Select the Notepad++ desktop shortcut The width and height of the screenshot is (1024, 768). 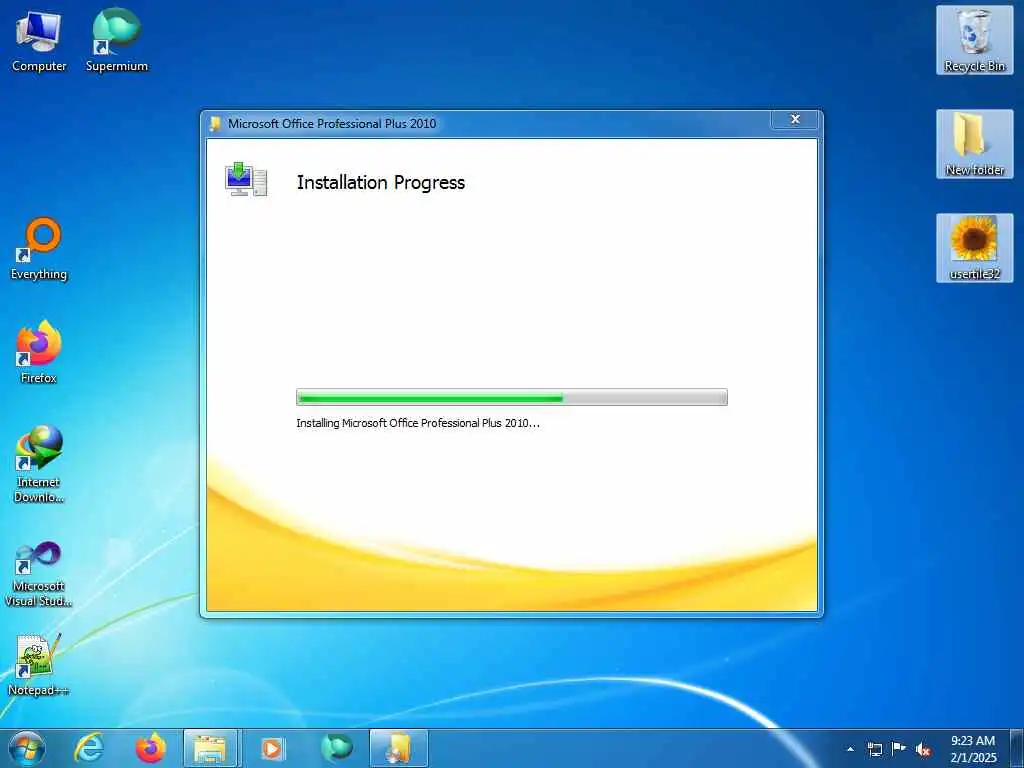click(x=39, y=665)
